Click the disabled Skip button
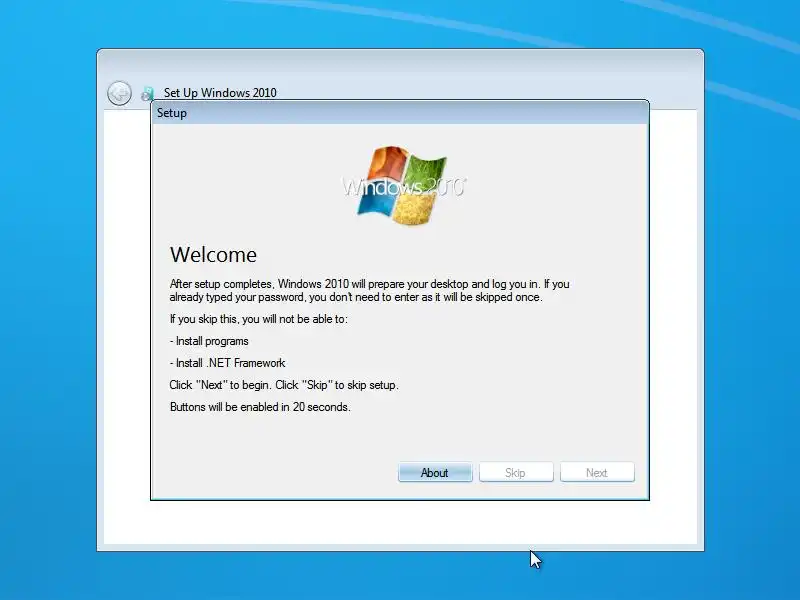 (x=516, y=472)
